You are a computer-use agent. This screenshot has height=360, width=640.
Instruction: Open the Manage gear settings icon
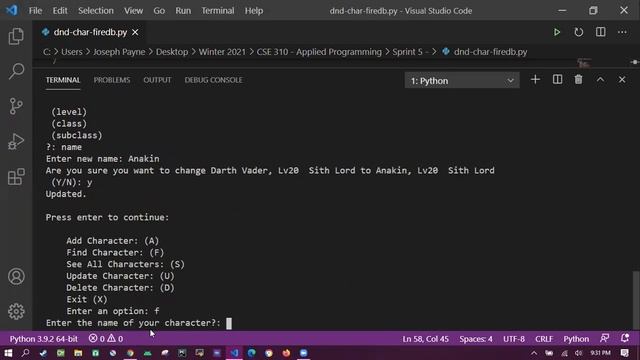16,311
